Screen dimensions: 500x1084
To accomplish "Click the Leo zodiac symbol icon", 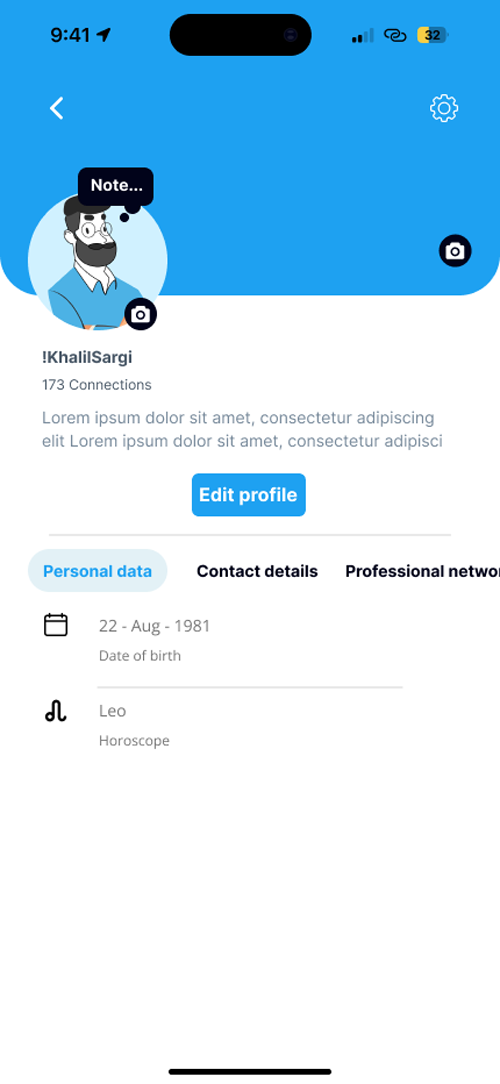I will (x=56, y=710).
